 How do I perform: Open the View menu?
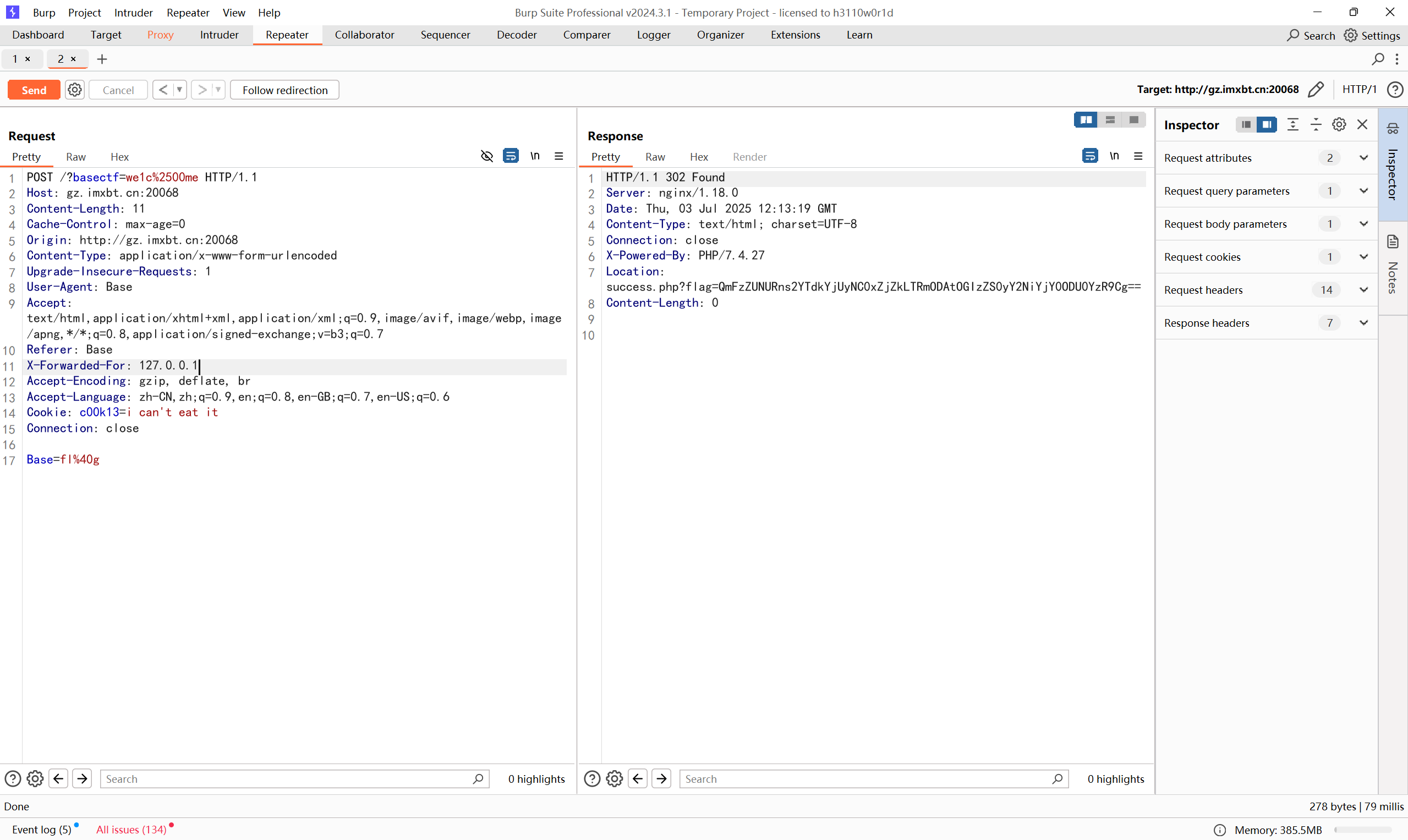pos(233,13)
